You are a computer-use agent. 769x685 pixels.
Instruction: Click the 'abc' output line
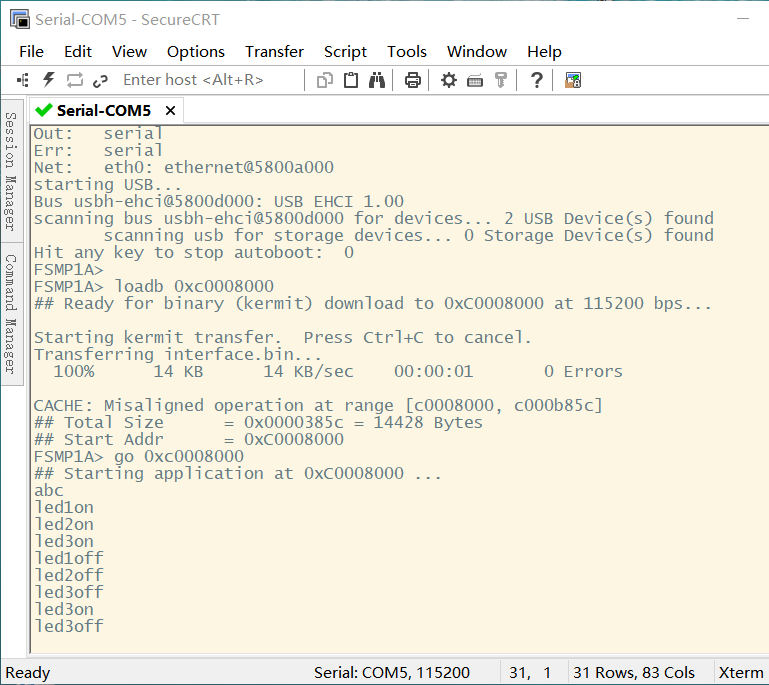(49, 490)
